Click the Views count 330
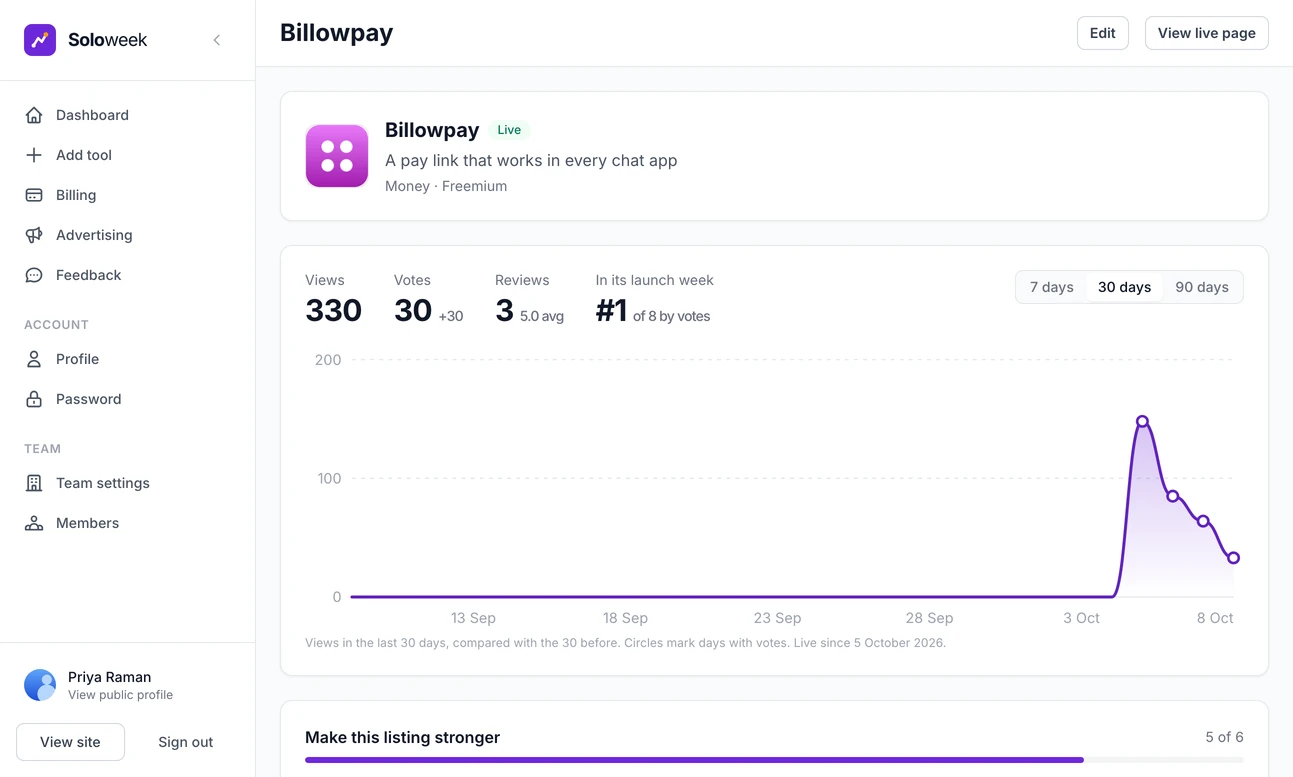 [x=333, y=310]
